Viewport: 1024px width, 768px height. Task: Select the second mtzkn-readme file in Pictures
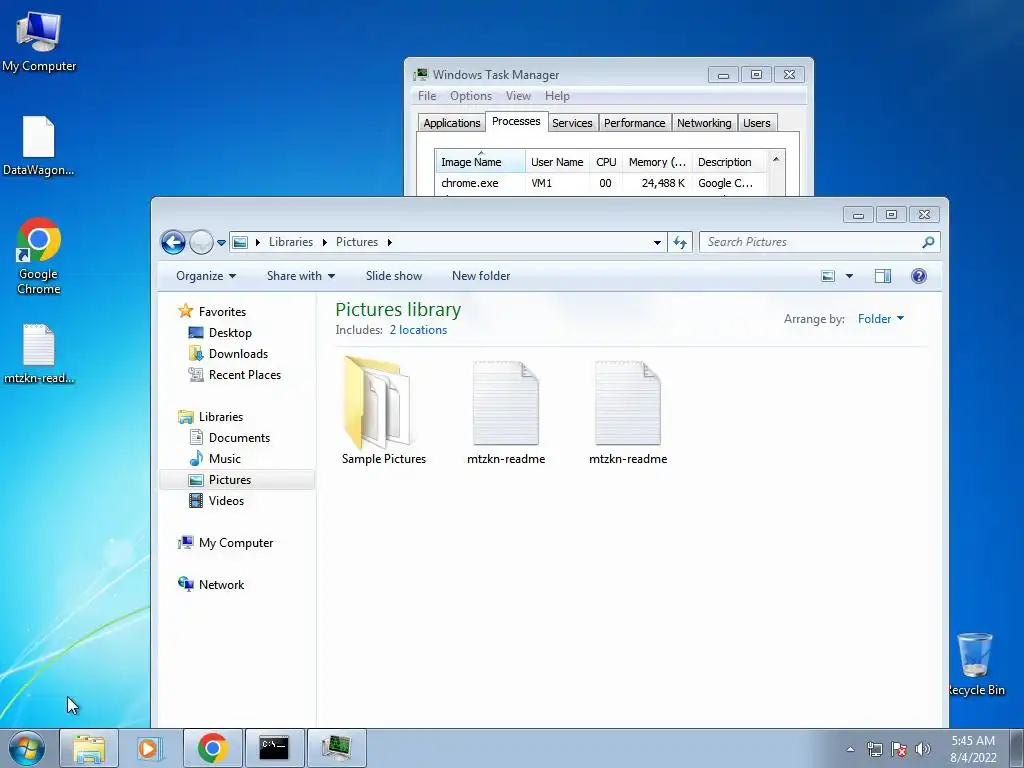628,412
